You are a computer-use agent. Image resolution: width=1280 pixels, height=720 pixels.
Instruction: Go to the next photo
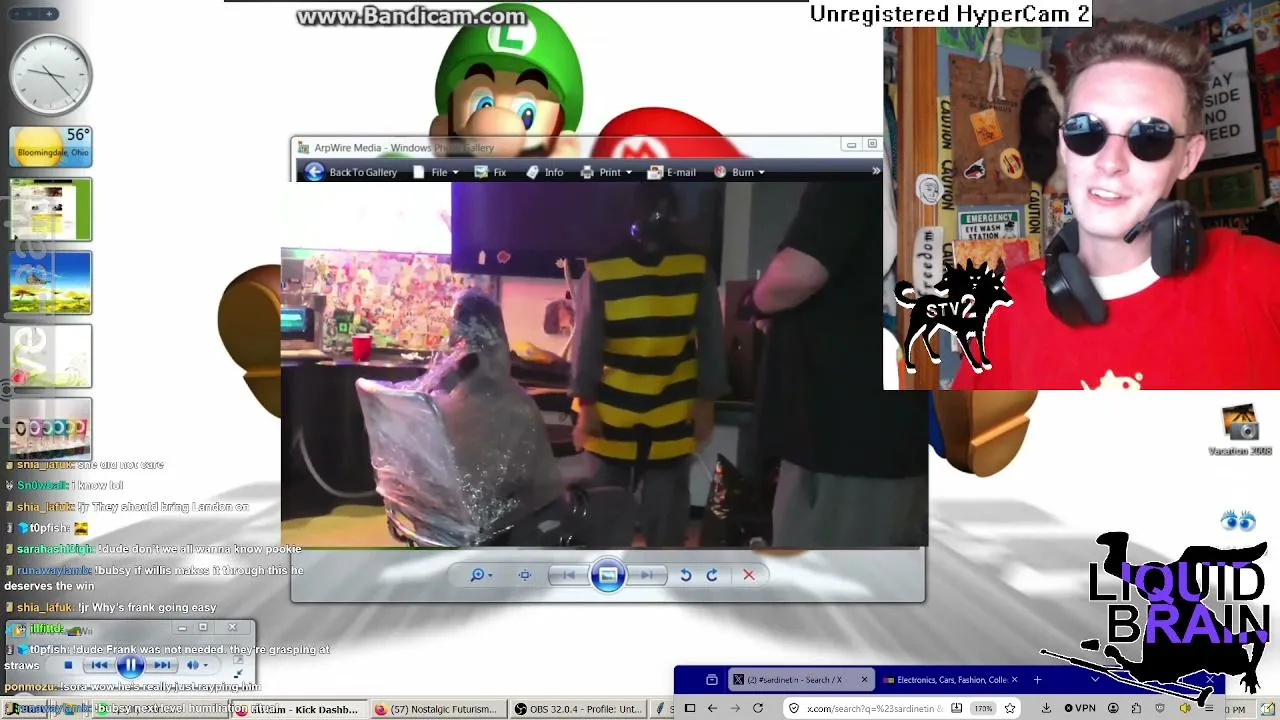click(x=648, y=575)
